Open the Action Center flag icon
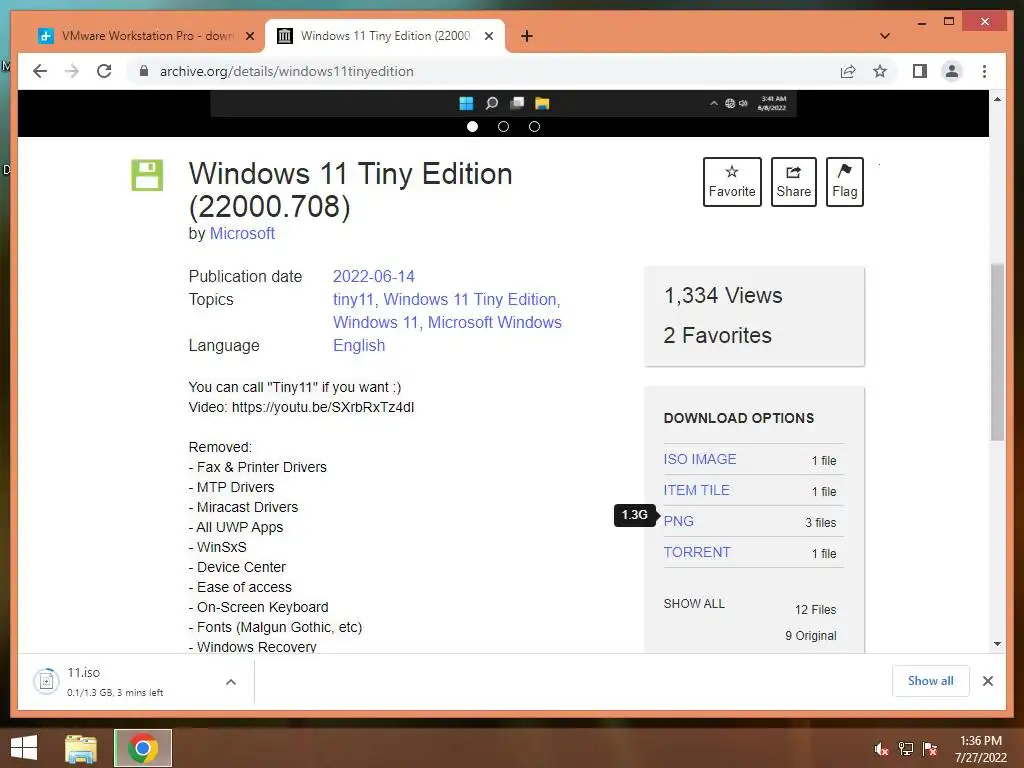This screenshot has width=1024, height=768. 930,749
